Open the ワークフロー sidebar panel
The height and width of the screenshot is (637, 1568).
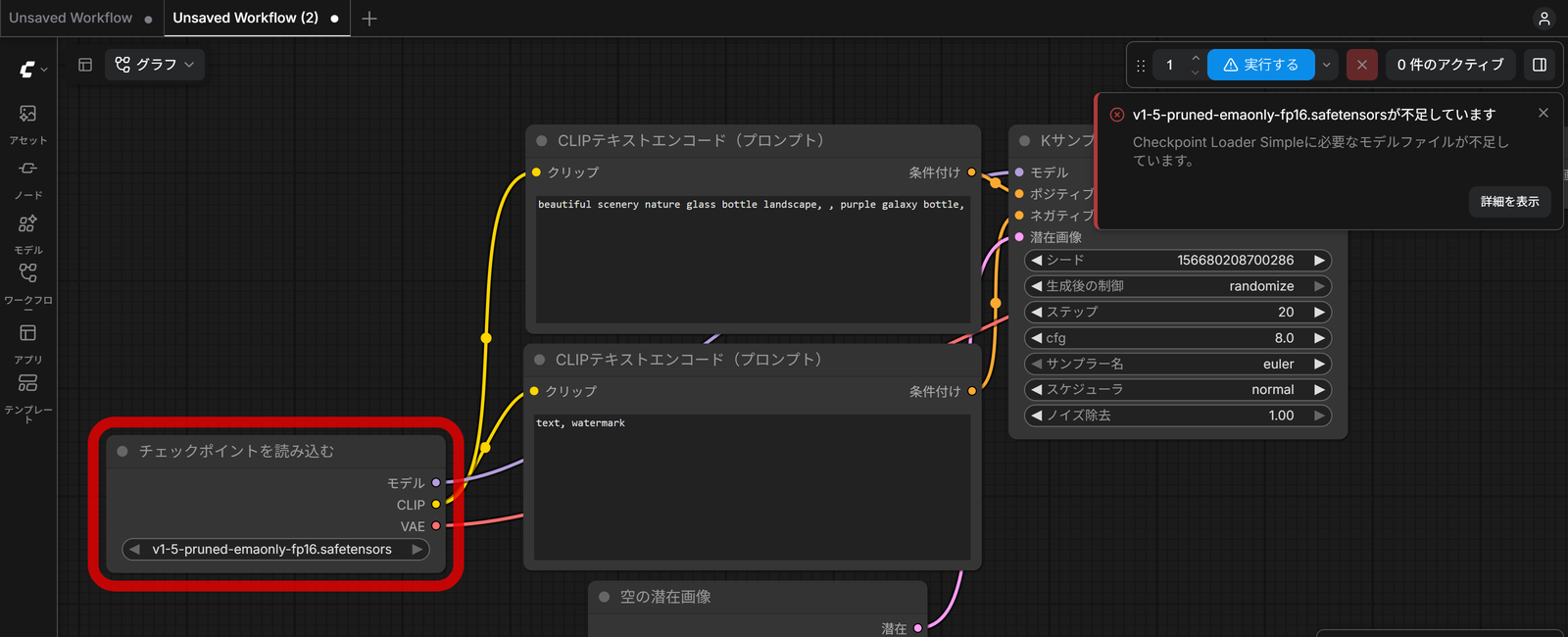point(27,286)
